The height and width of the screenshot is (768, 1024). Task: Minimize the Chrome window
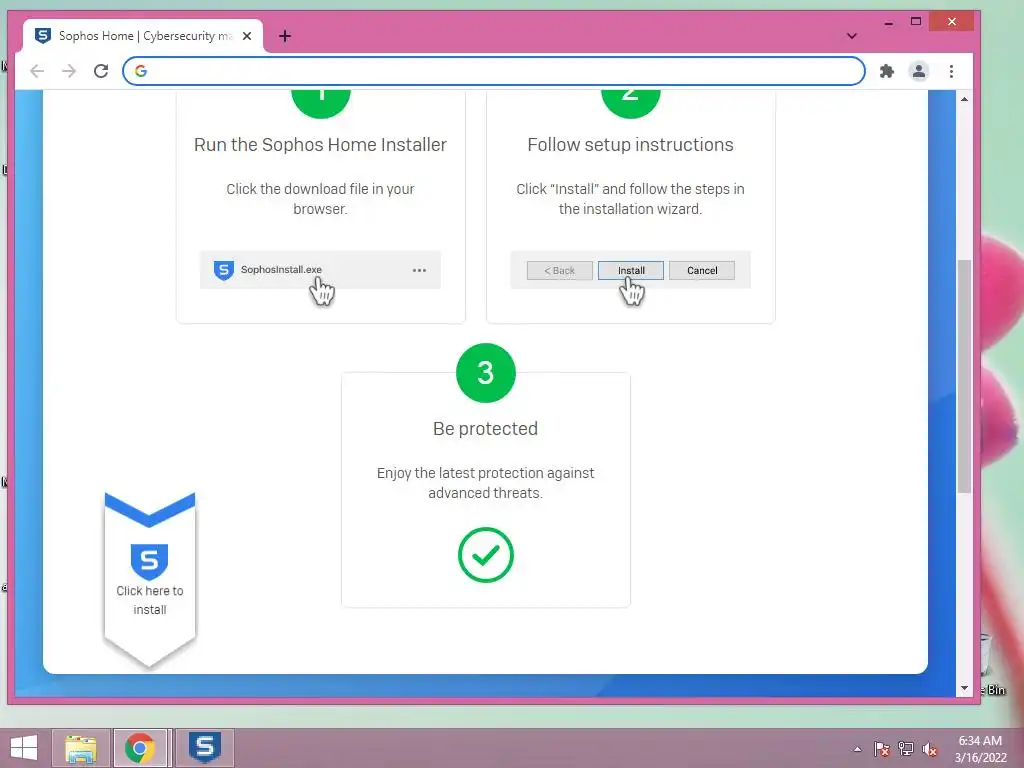(x=888, y=23)
